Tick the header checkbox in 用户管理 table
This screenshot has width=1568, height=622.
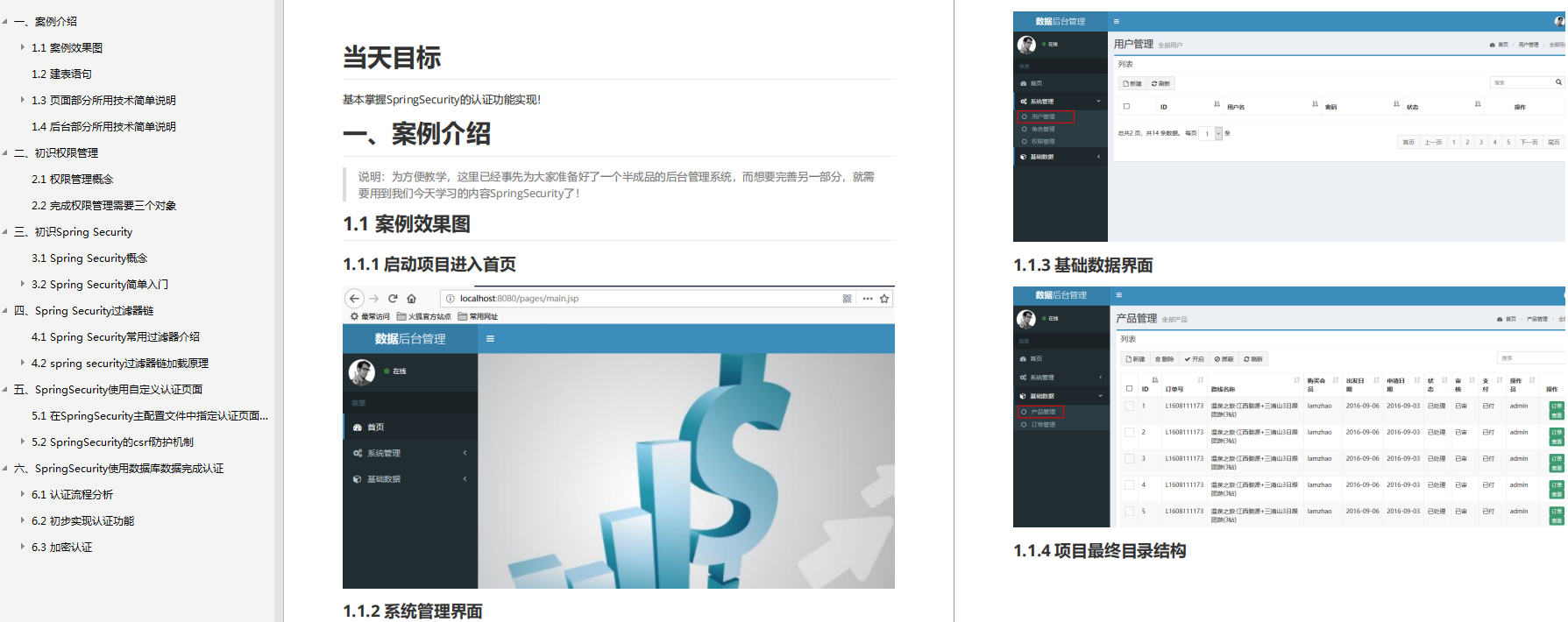1126,106
